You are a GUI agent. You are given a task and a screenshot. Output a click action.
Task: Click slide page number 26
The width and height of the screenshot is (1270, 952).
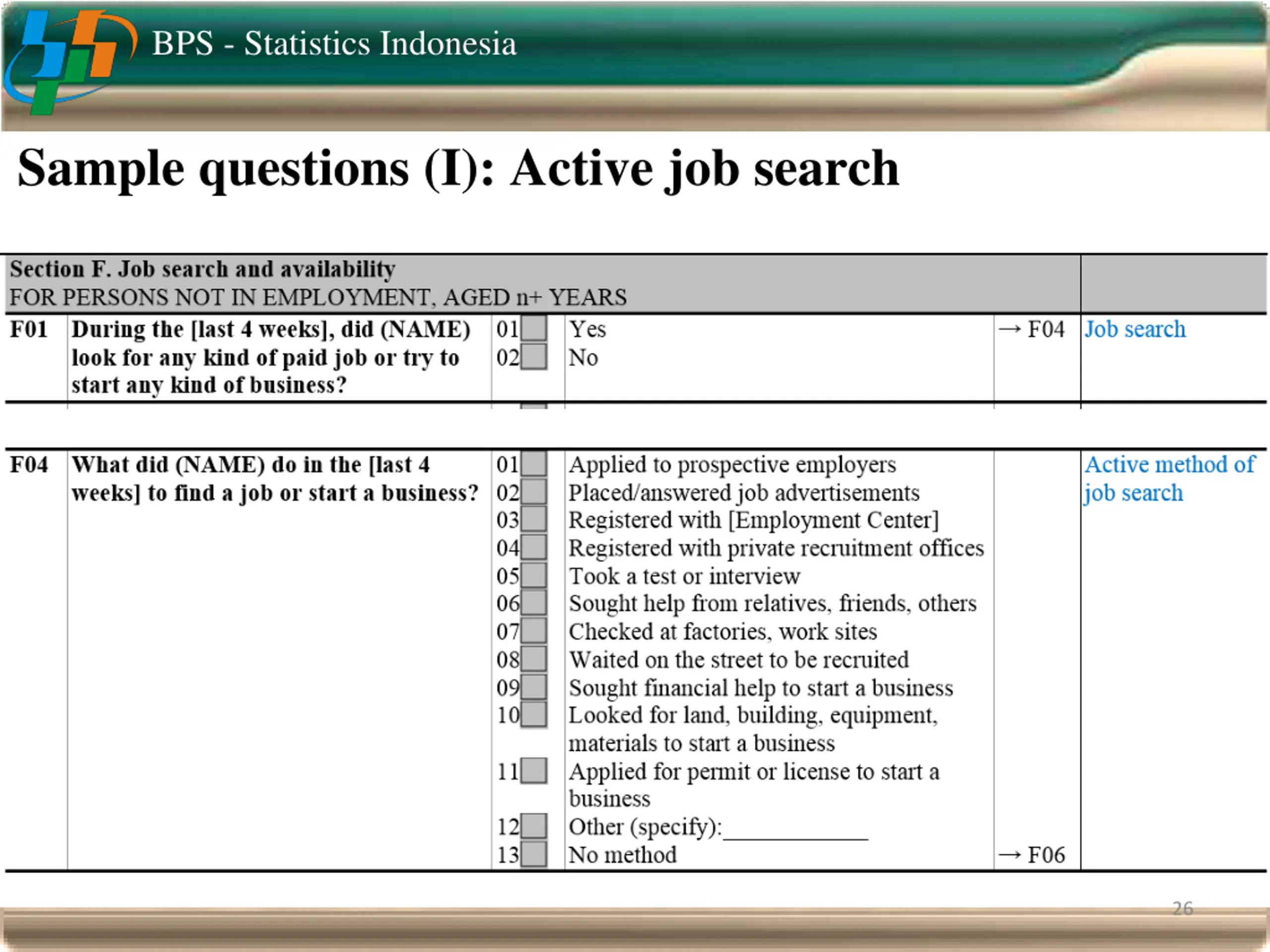tap(1183, 908)
